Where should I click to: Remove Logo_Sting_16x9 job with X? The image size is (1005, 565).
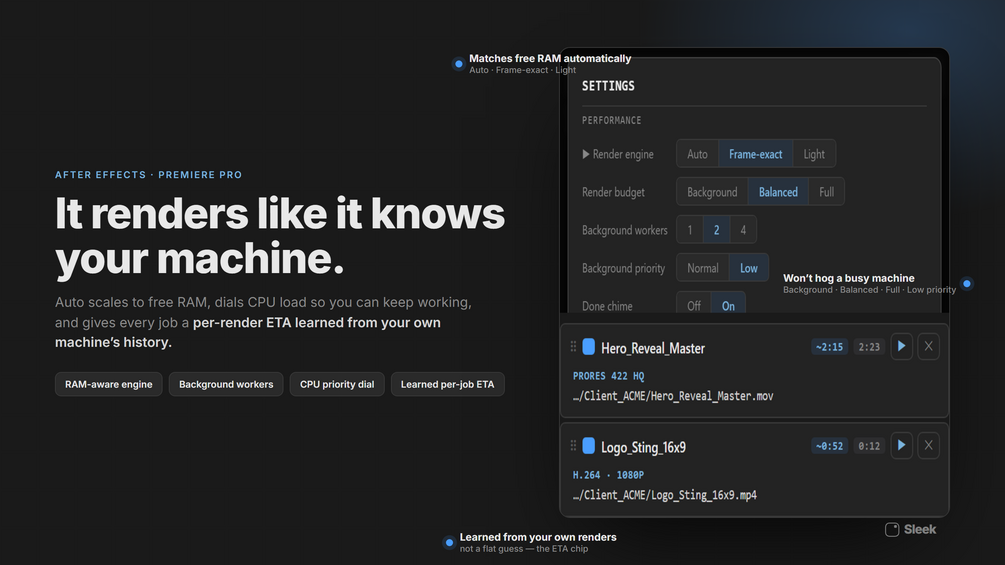[928, 446]
